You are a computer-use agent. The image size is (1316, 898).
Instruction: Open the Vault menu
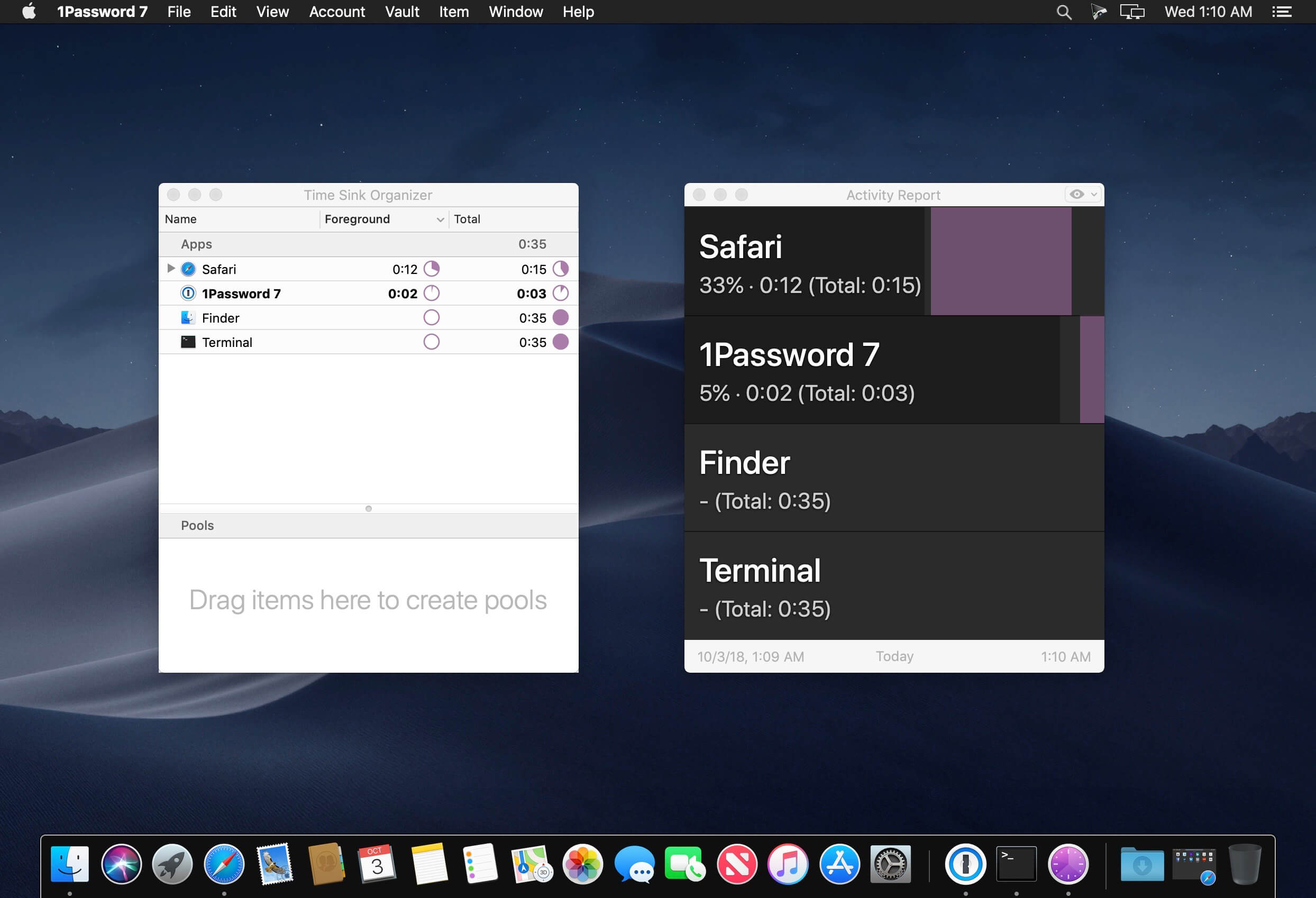pos(401,12)
